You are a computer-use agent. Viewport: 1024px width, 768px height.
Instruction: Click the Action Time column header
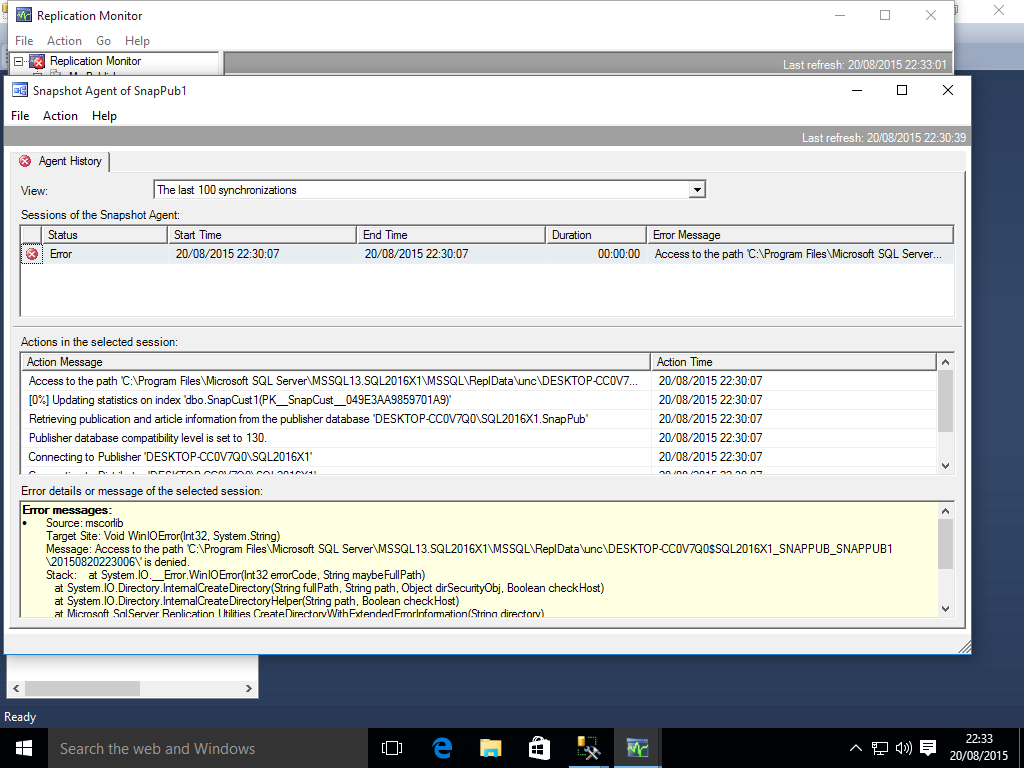tap(793, 362)
